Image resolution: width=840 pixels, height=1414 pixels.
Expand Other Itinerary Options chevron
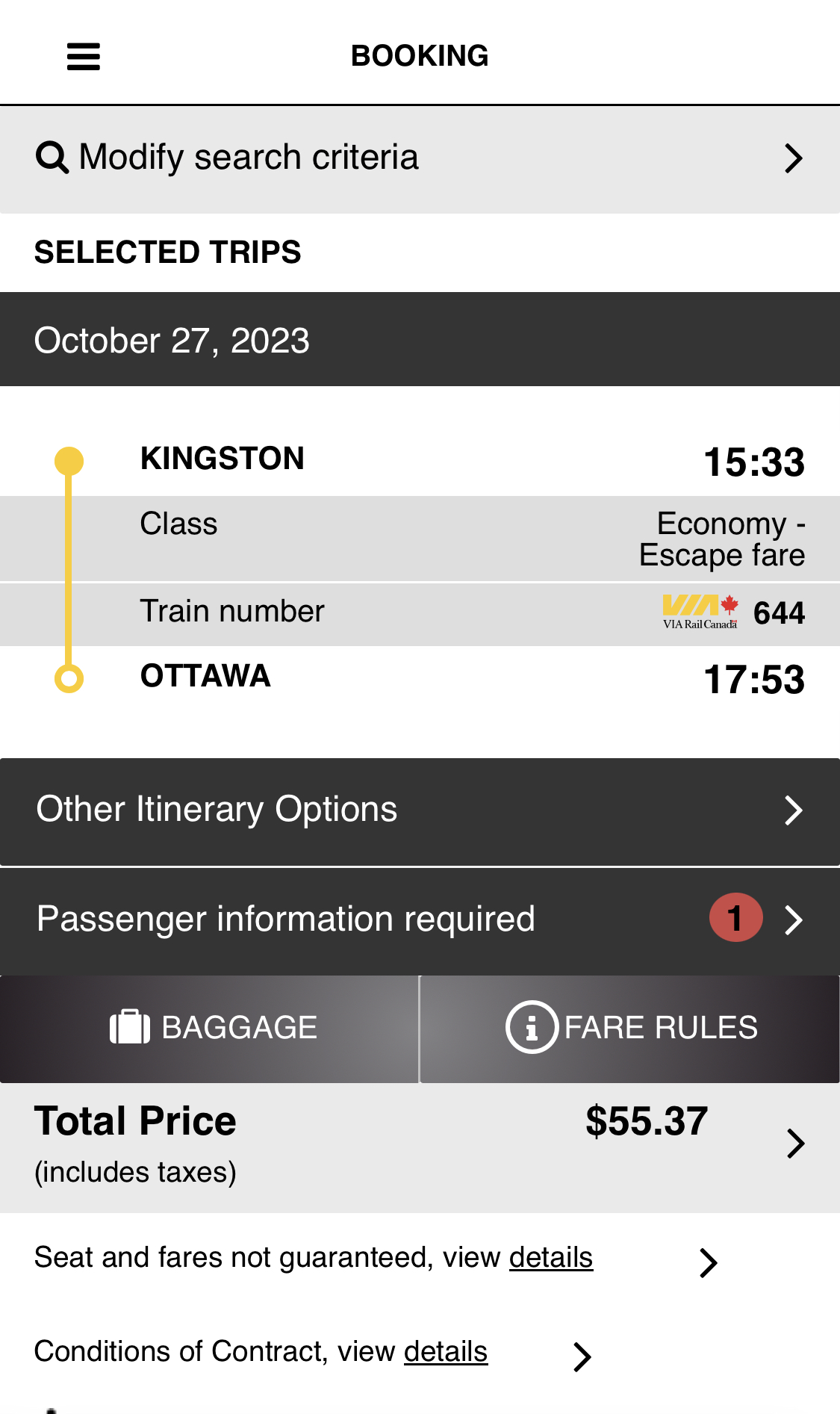[793, 810]
